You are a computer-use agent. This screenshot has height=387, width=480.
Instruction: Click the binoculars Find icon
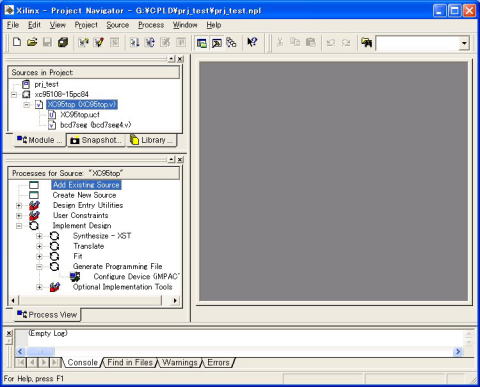pos(366,42)
